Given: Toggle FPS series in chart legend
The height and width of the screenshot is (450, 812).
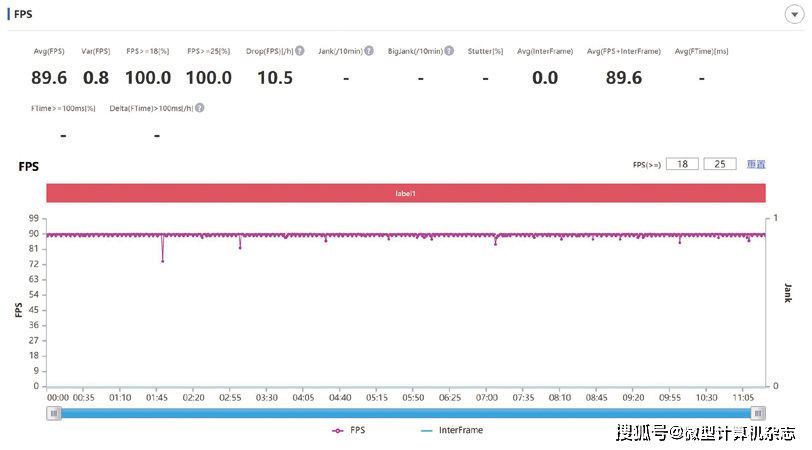Looking at the screenshot, I should [x=352, y=431].
